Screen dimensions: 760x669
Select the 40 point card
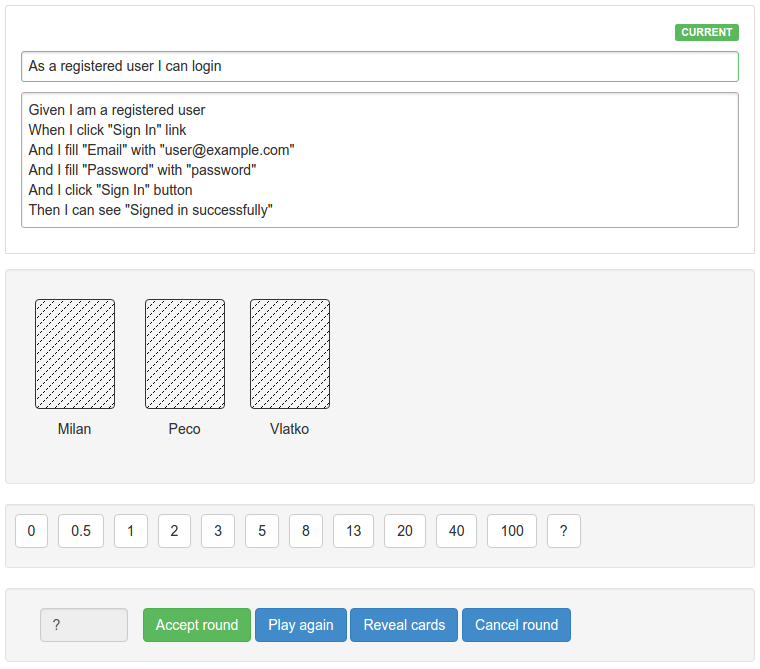coord(457,531)
